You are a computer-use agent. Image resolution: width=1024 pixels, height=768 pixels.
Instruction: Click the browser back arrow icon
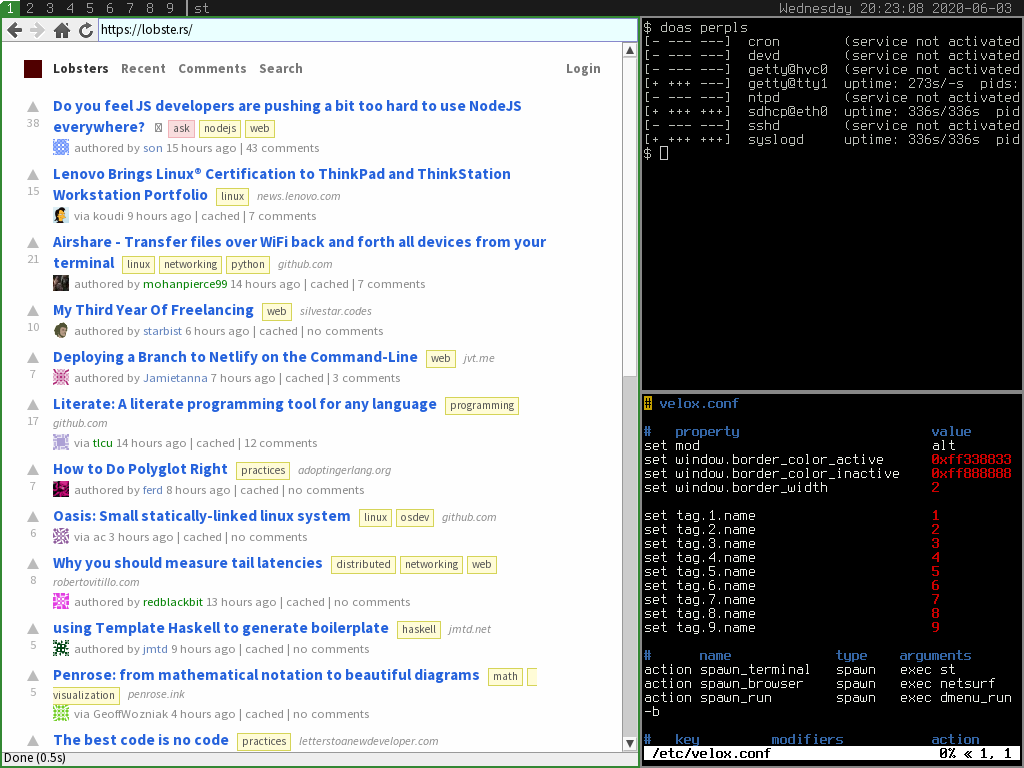point(14,30)
